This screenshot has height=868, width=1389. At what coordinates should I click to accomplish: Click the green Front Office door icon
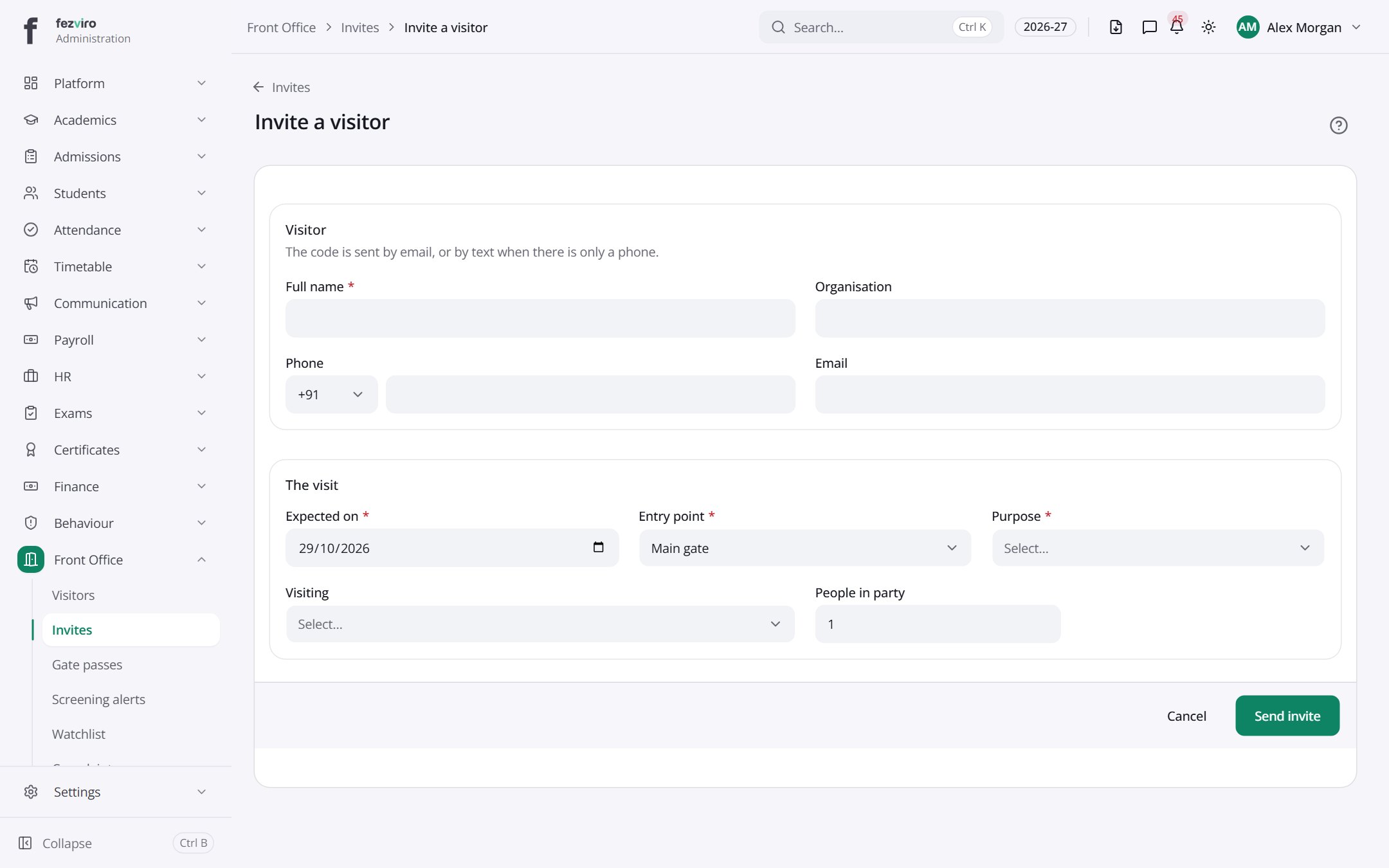(x=31, y=559)
